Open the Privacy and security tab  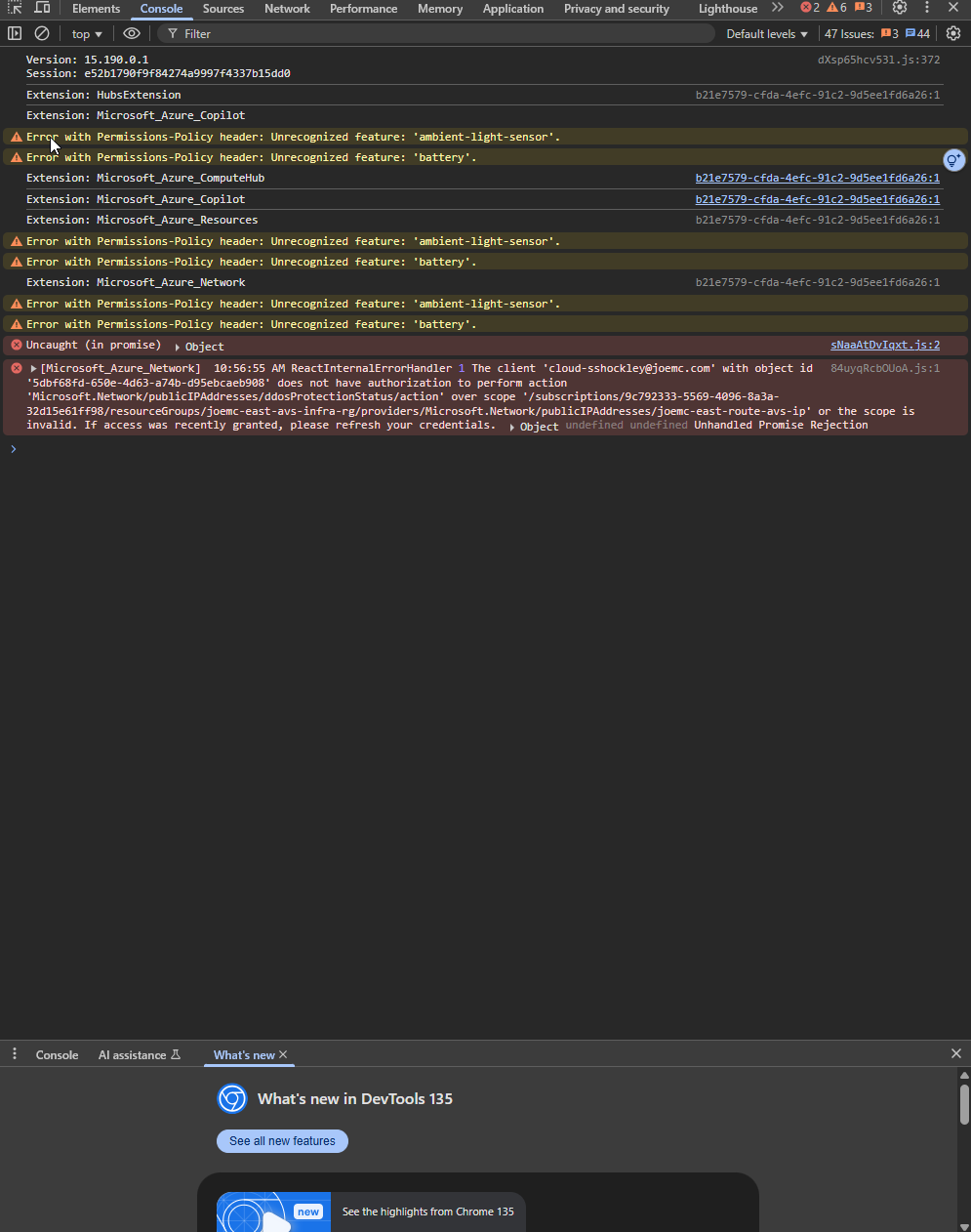coord(617,8)
